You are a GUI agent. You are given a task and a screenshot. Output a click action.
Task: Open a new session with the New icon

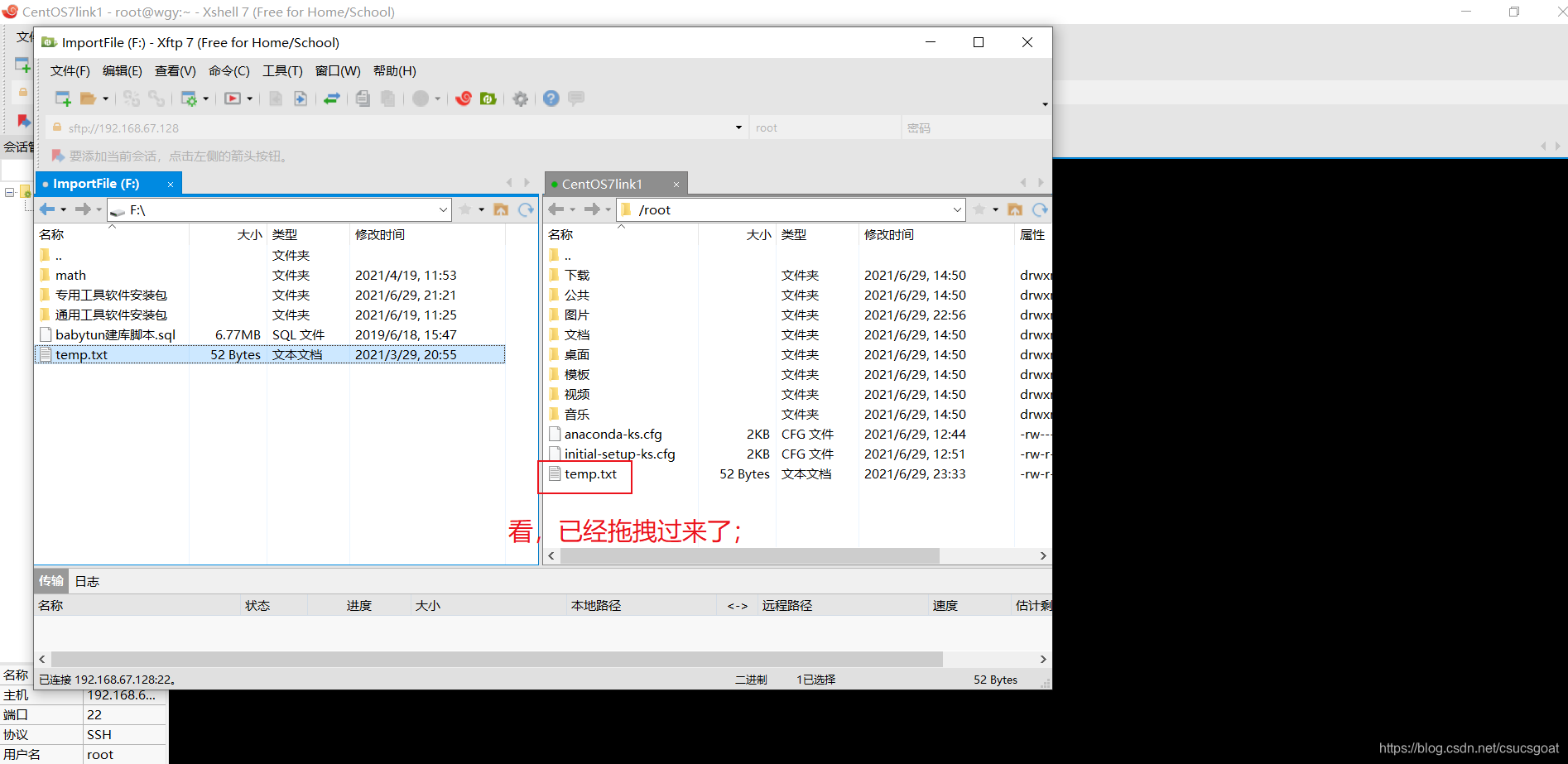pyautogui.click(x=62, y=99)
